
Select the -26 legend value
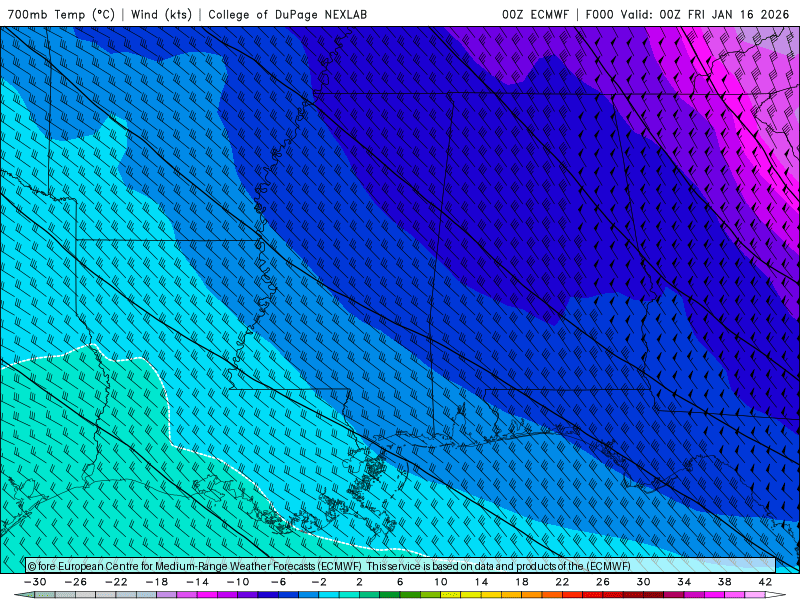(x=76, y=582)
